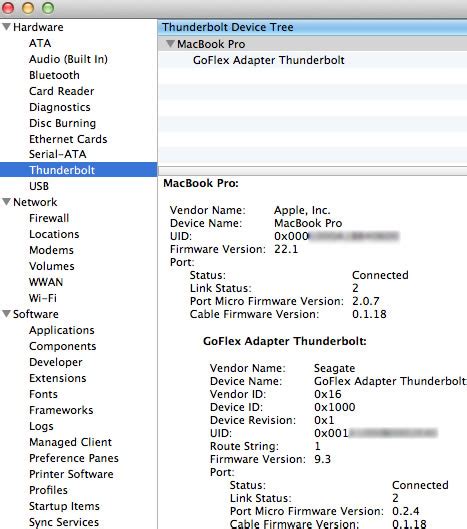Viewport: 467px width, 529px height.
Task: Open USB under Hardware
Action: point(39,186)
